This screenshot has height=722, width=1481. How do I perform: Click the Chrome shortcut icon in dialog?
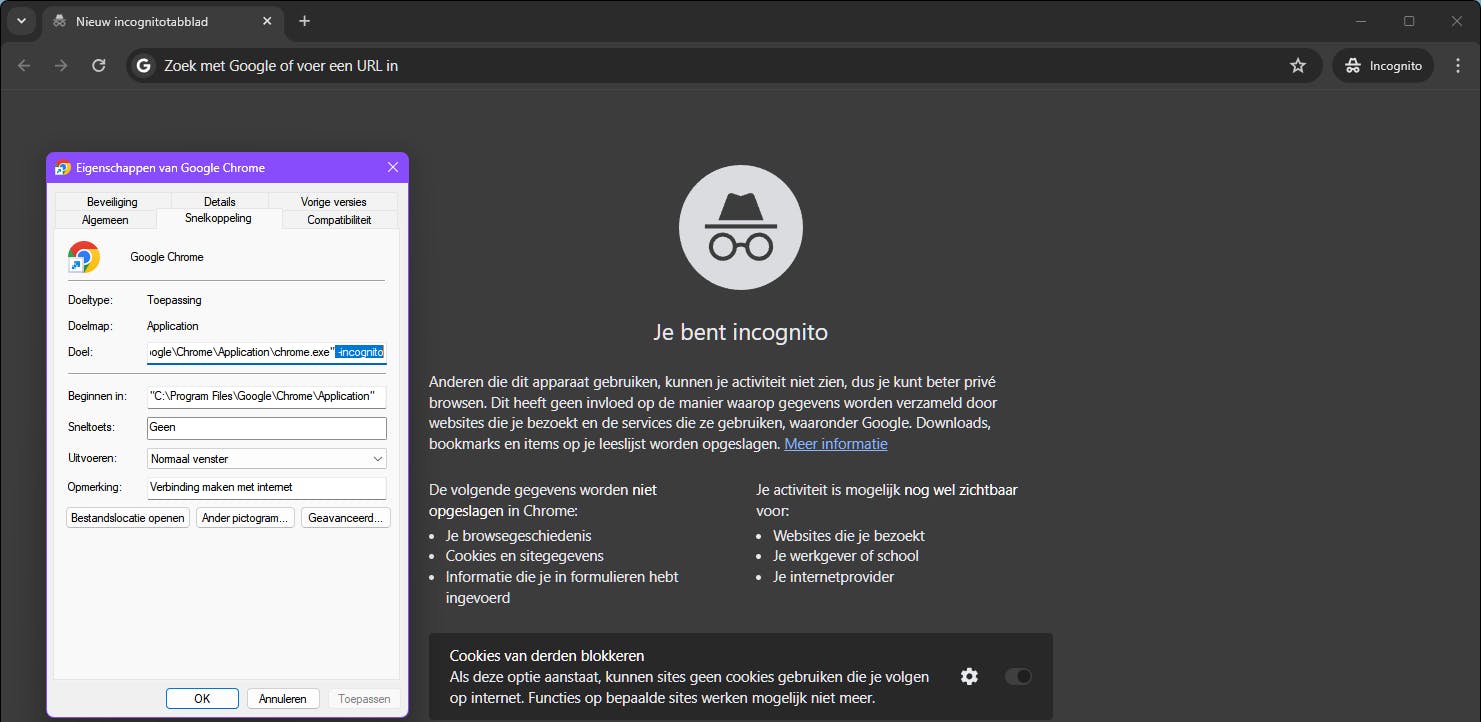pos(84,257)
